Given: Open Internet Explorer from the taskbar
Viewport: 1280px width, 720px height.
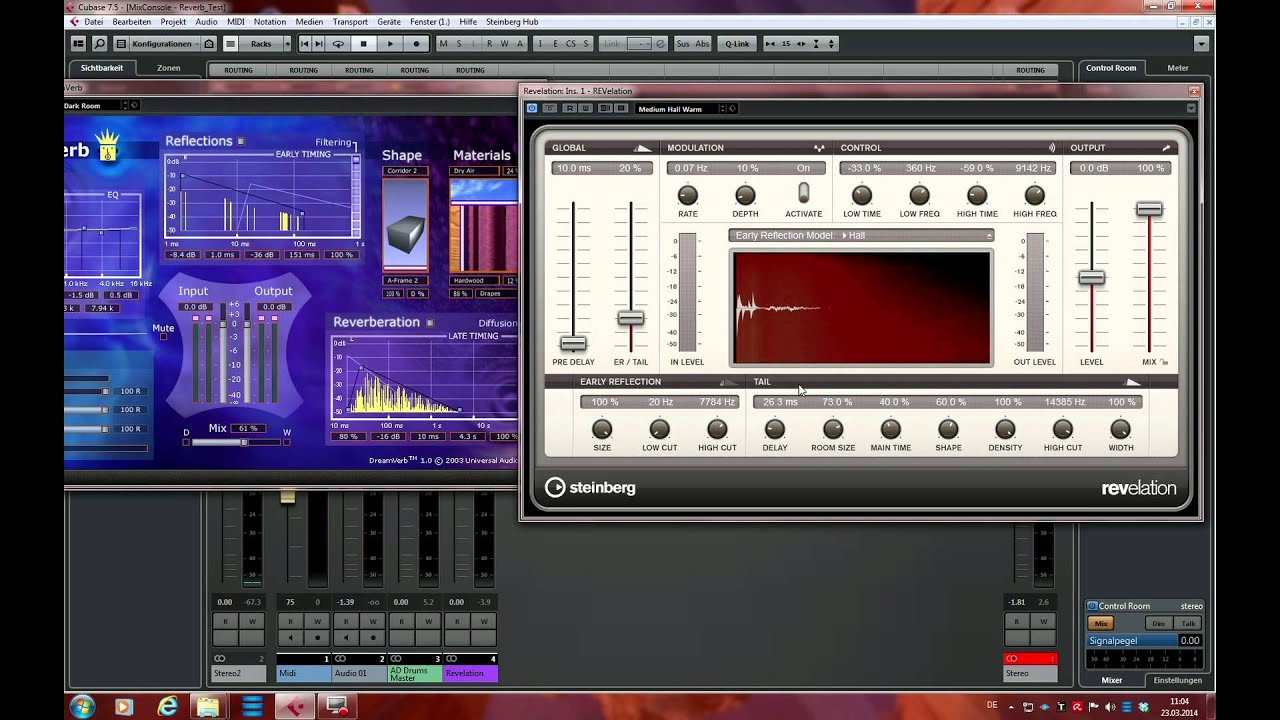Looking at the screenshot, I should tap(166, 707).
